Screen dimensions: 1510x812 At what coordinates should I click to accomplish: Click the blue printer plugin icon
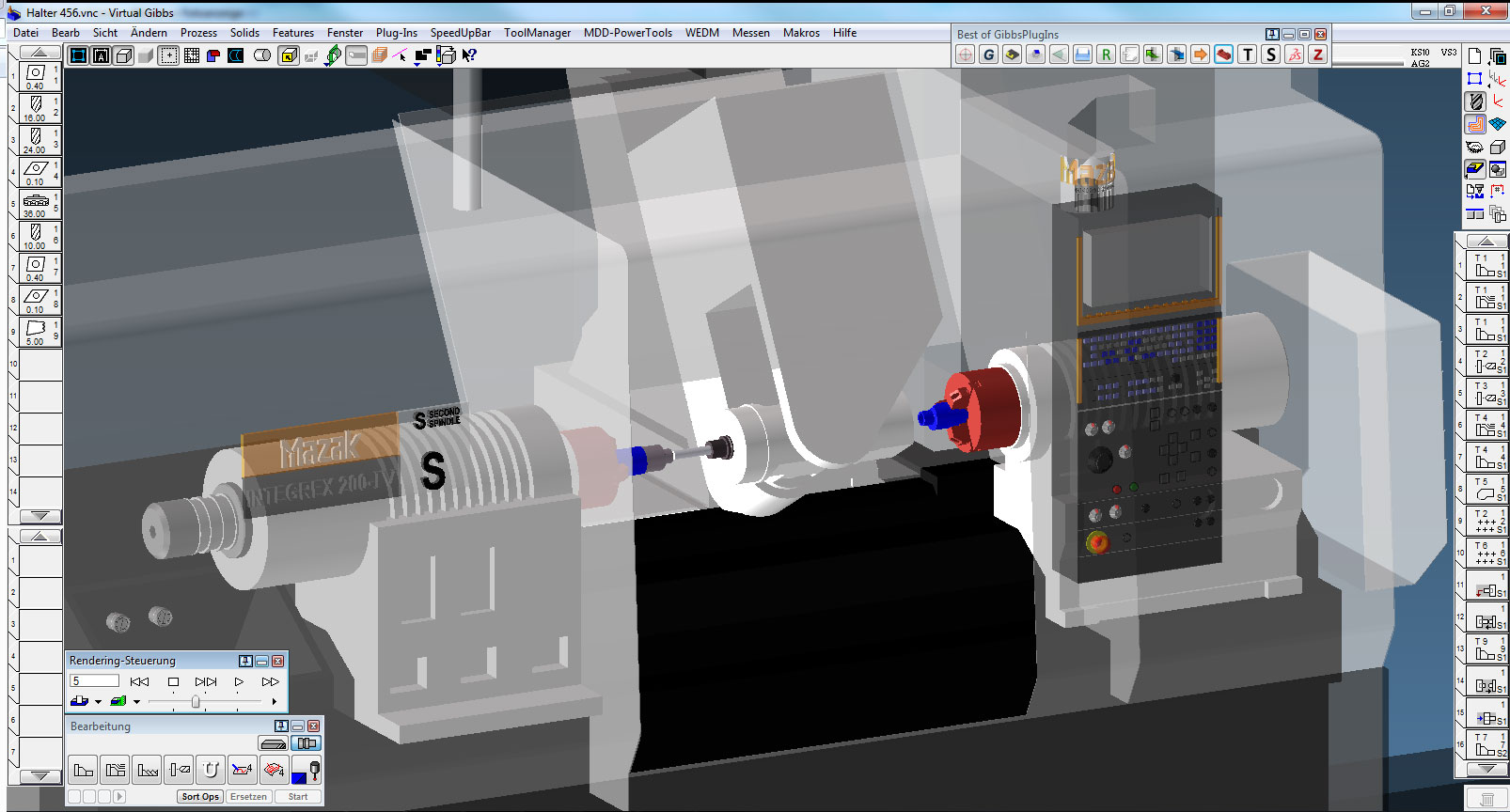[x=1082, y=55]
